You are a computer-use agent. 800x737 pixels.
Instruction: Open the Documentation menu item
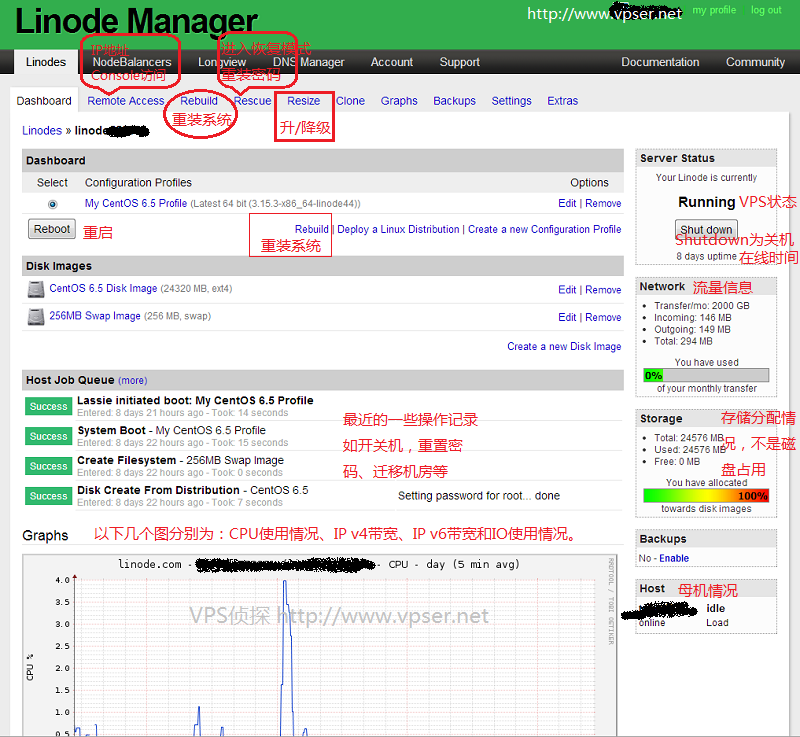coord(660,62)
